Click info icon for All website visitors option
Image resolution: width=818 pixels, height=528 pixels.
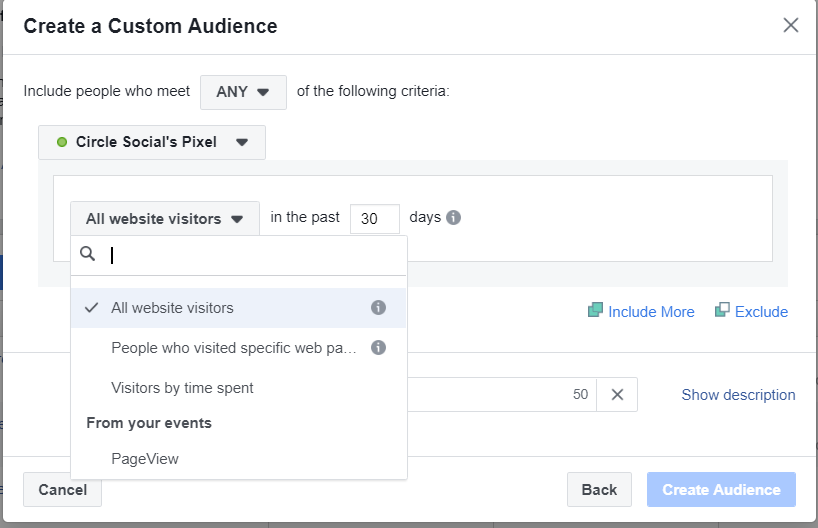pyautogui.click(x=378, y=308)
